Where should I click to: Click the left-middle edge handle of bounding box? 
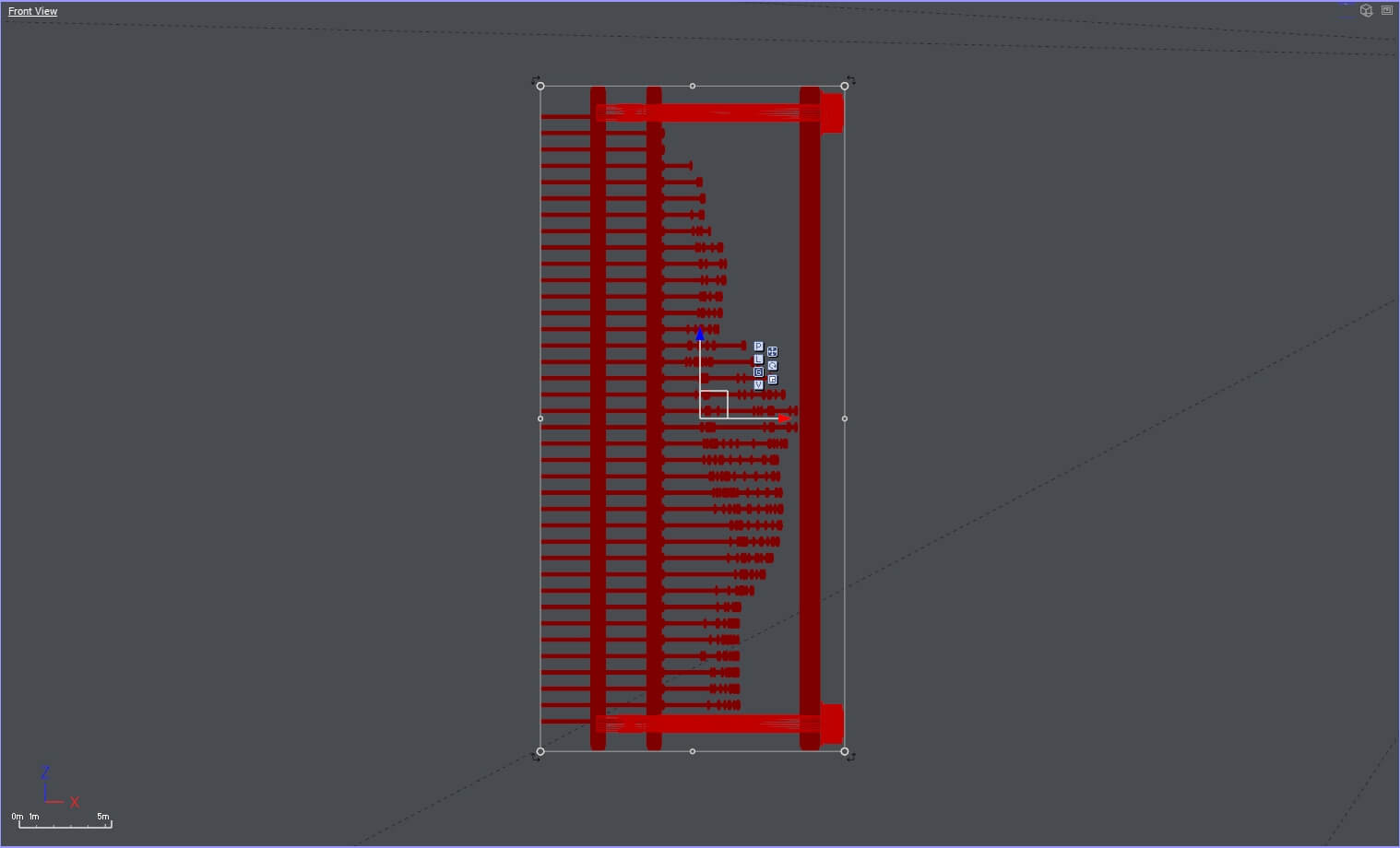pos(540,418)
